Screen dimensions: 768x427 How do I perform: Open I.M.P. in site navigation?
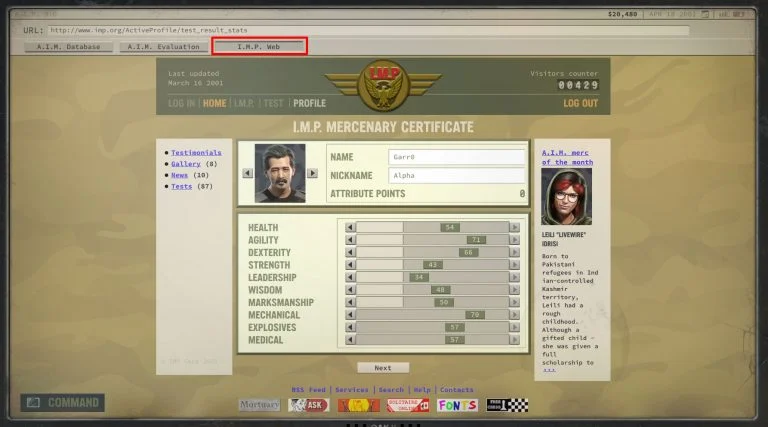(244, 103)
